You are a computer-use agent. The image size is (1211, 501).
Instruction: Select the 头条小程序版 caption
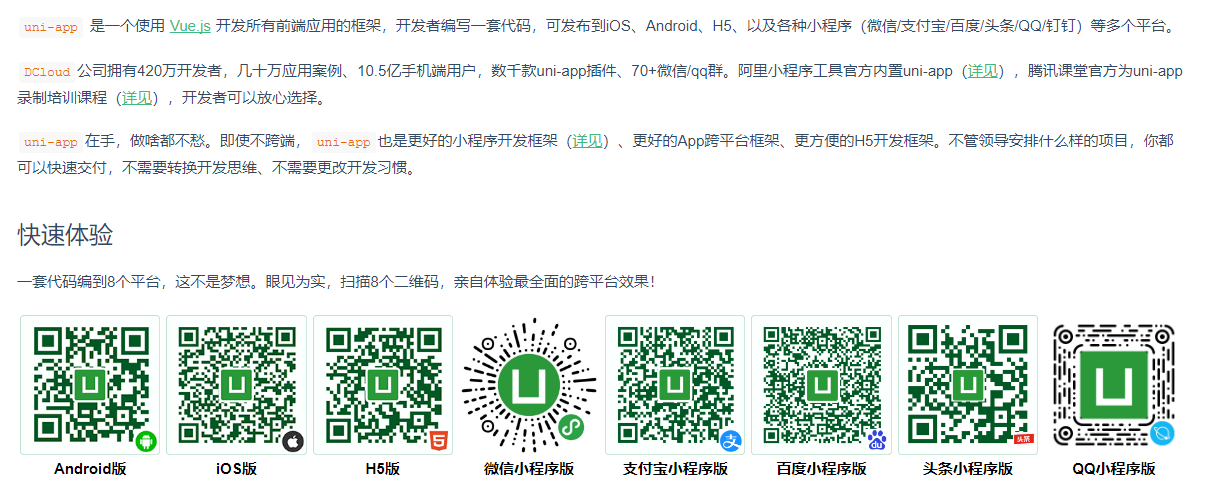968,468
